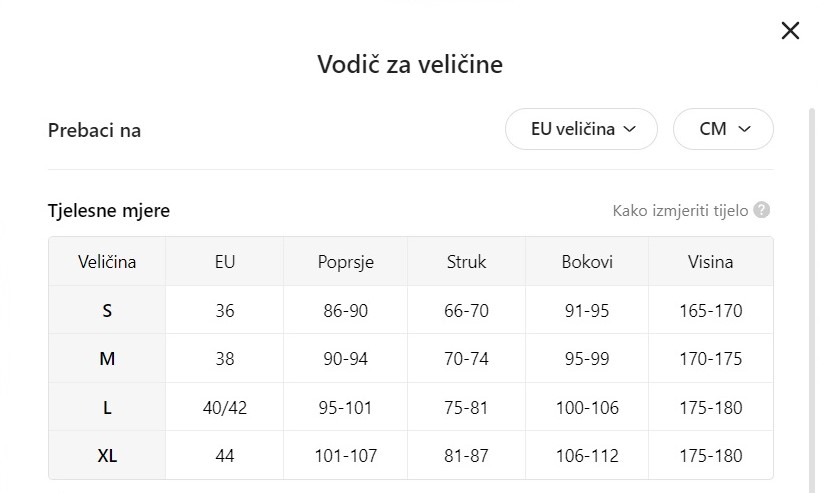Expand the CM unit dropdown

coord(723,129)
